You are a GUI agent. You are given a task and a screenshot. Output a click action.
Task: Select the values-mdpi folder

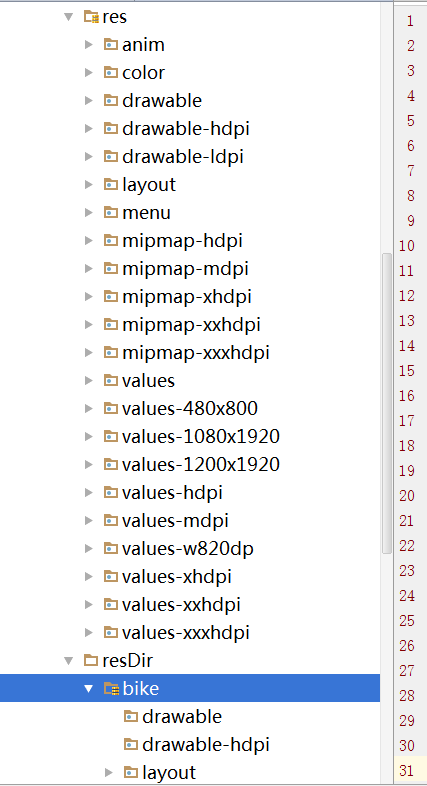tap(175, 521)
